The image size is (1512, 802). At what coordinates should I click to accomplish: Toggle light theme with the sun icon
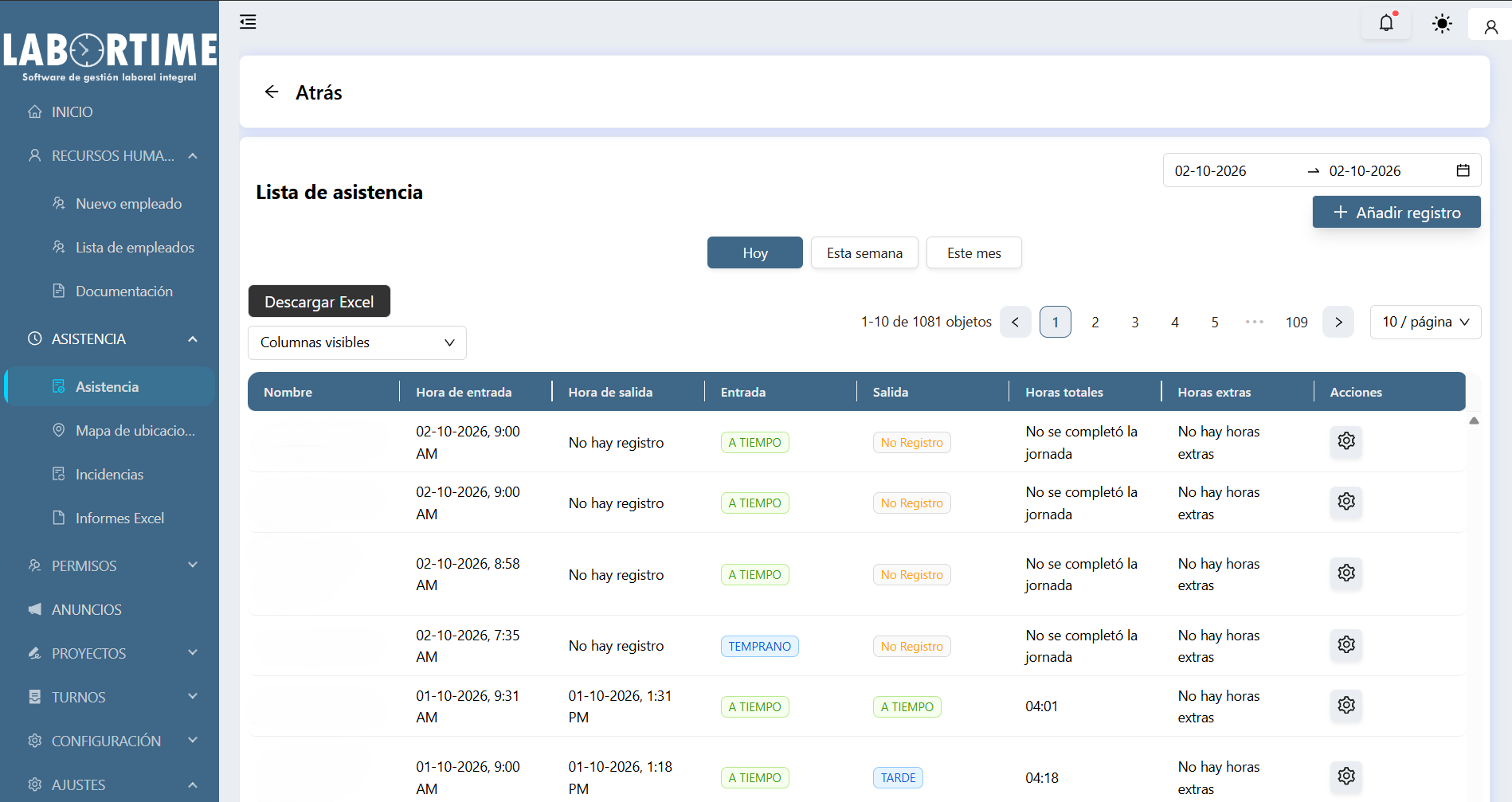click(1442, 24)
